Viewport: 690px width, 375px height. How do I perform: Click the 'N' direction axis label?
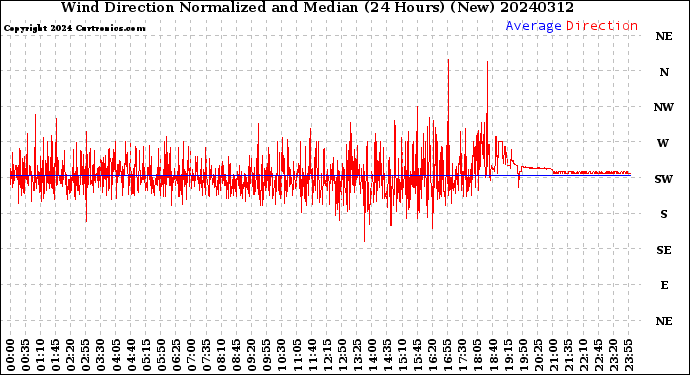[664, 72]
